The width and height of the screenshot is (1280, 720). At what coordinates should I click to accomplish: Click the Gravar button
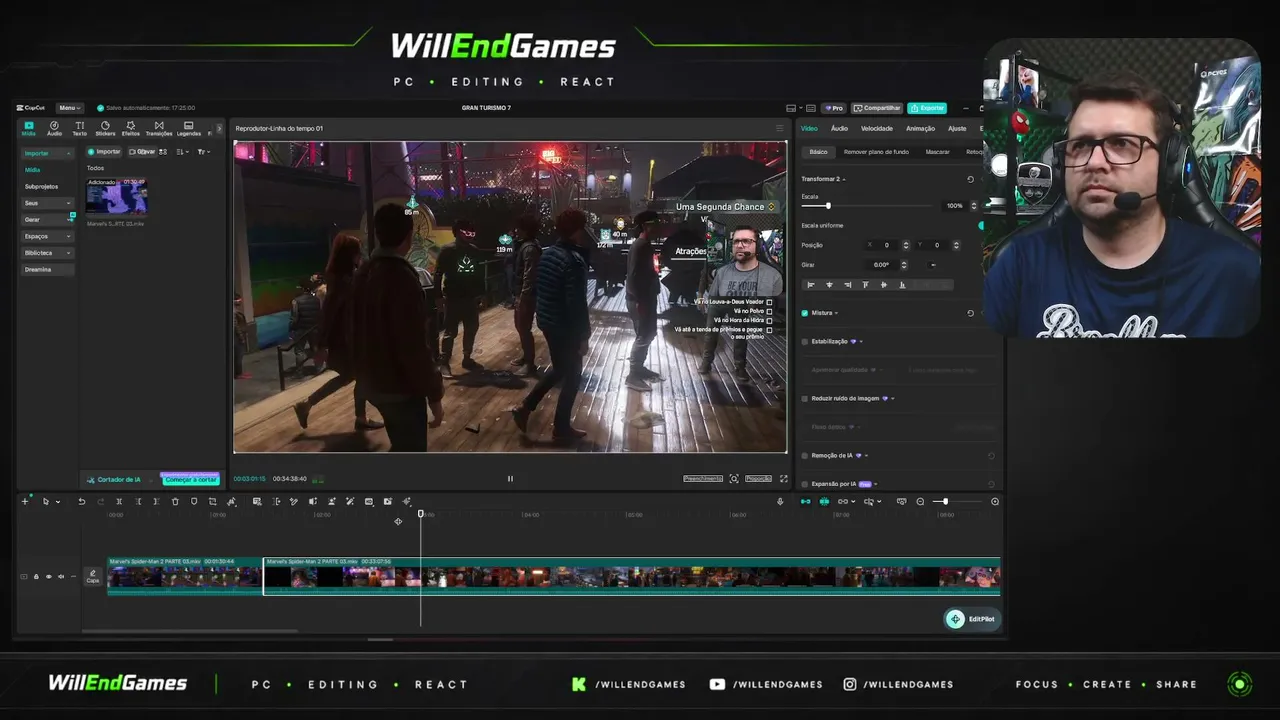click(x=143, y=152)
